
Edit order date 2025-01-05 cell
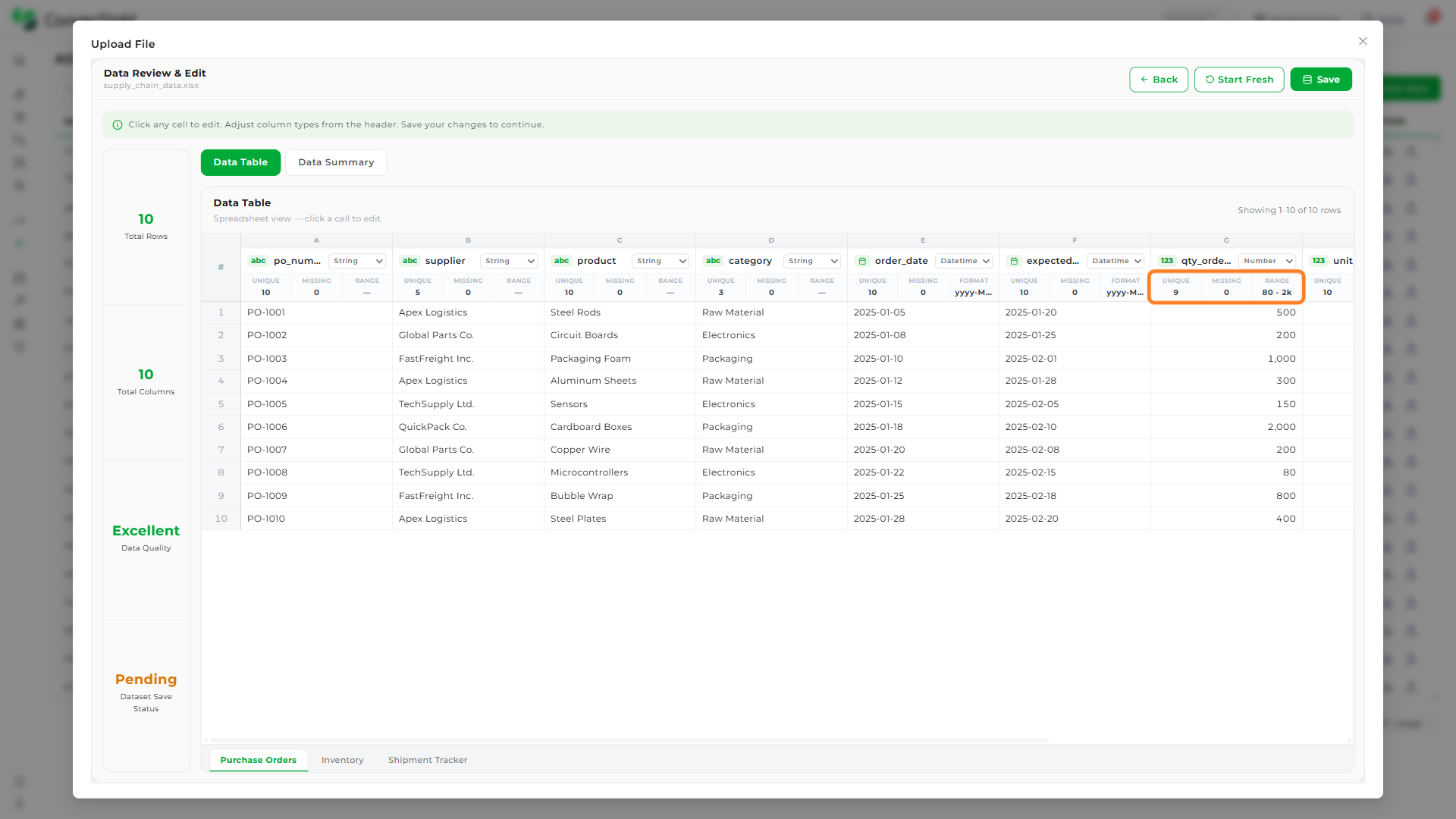[x=923, y=312]
